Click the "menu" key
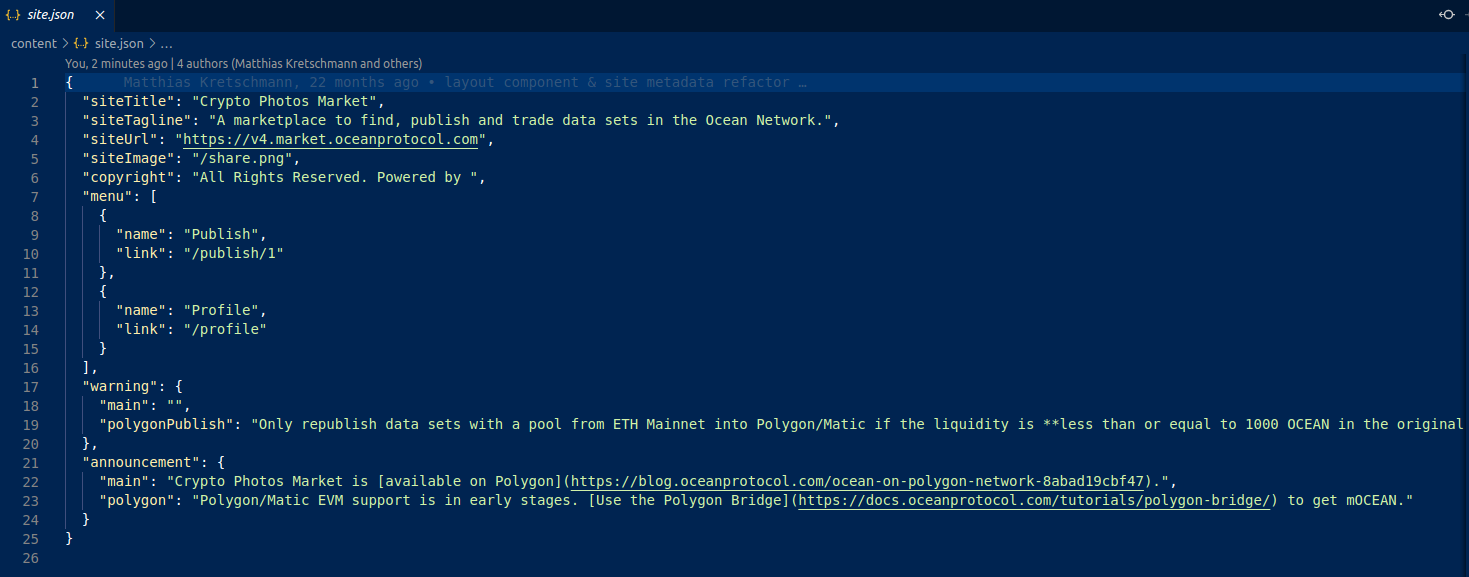This screenshot has height=577, width=1469. 108,196
